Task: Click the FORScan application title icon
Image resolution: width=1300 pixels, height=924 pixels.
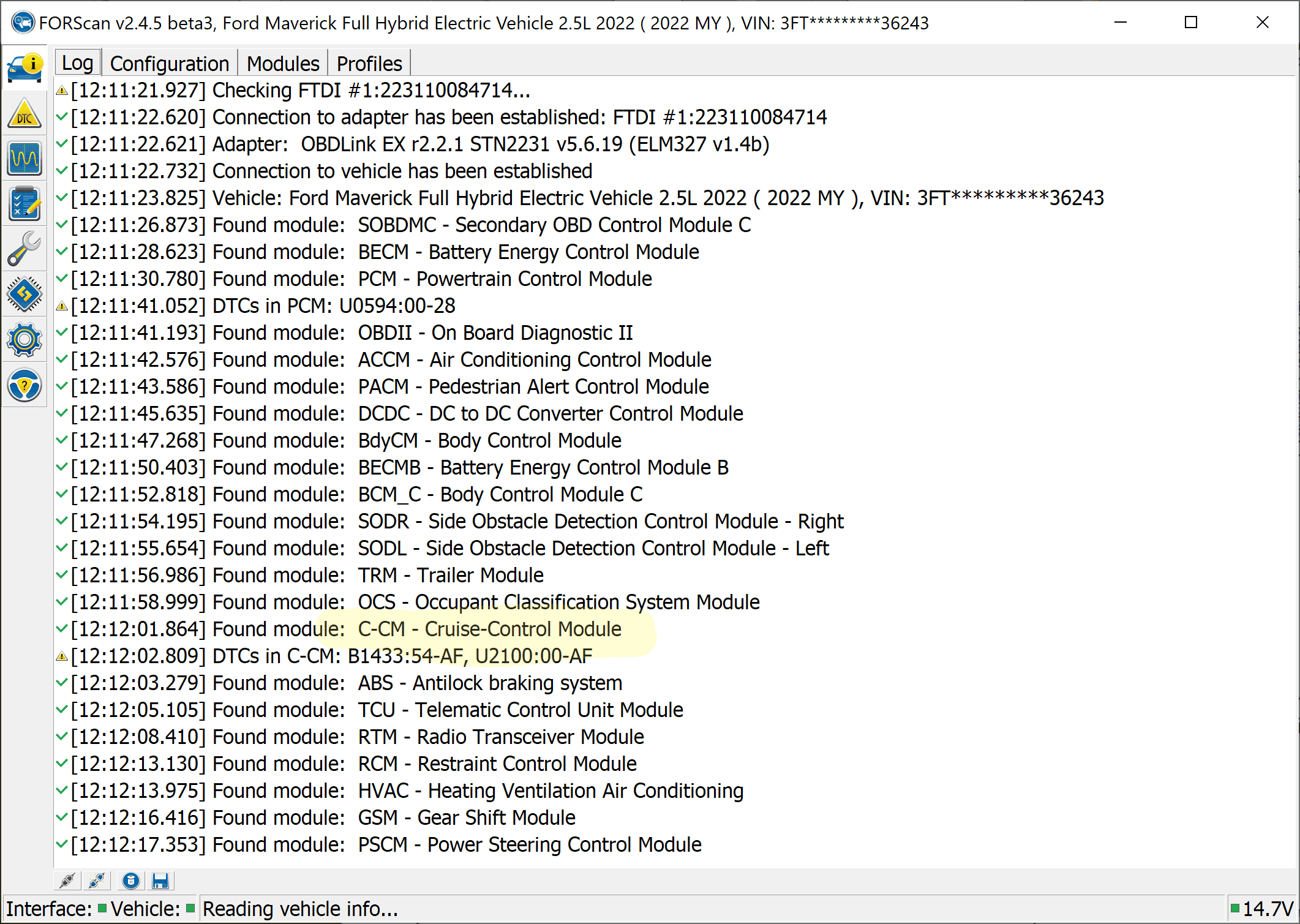Action: 23,23
